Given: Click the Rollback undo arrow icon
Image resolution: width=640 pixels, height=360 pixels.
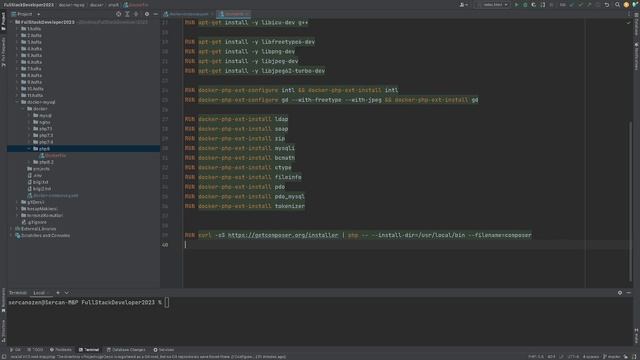Looking at the screenshot, I should [607, 5].
